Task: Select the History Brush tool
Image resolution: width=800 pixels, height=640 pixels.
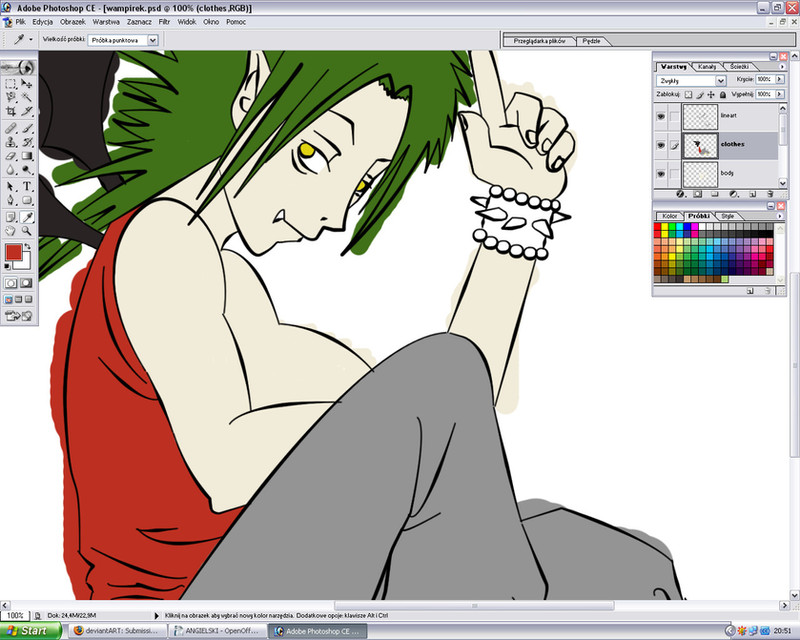Action: coord(27,142)
